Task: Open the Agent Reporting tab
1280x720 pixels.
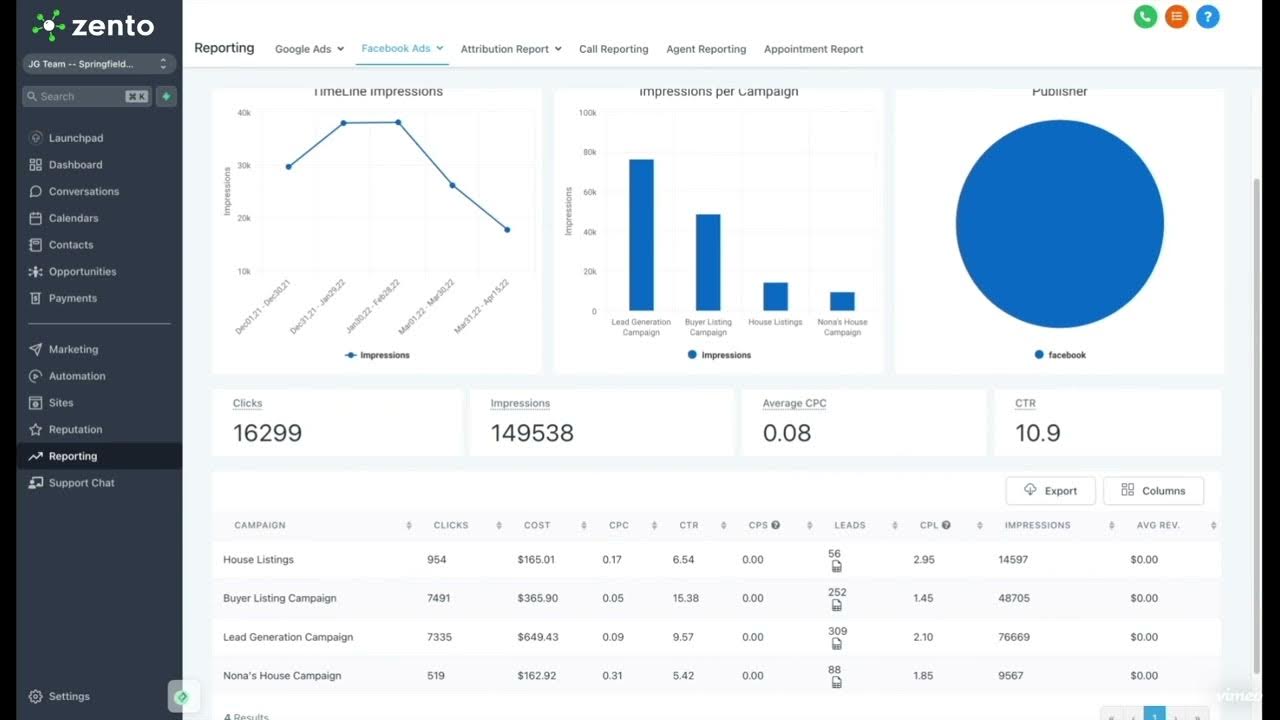Action: [706, 49]
